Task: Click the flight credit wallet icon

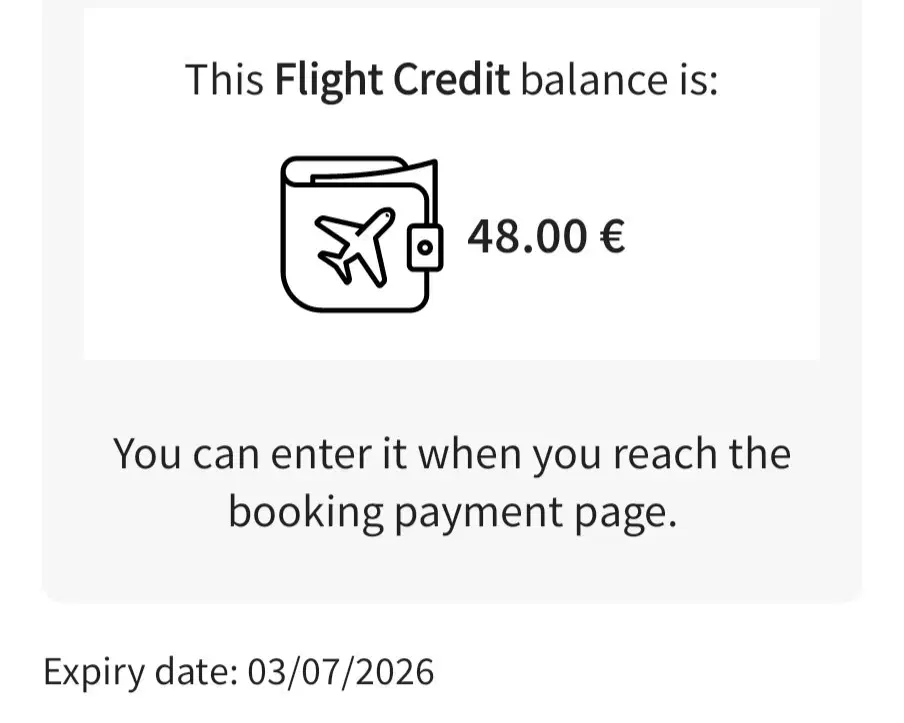Action: [362, 235]
